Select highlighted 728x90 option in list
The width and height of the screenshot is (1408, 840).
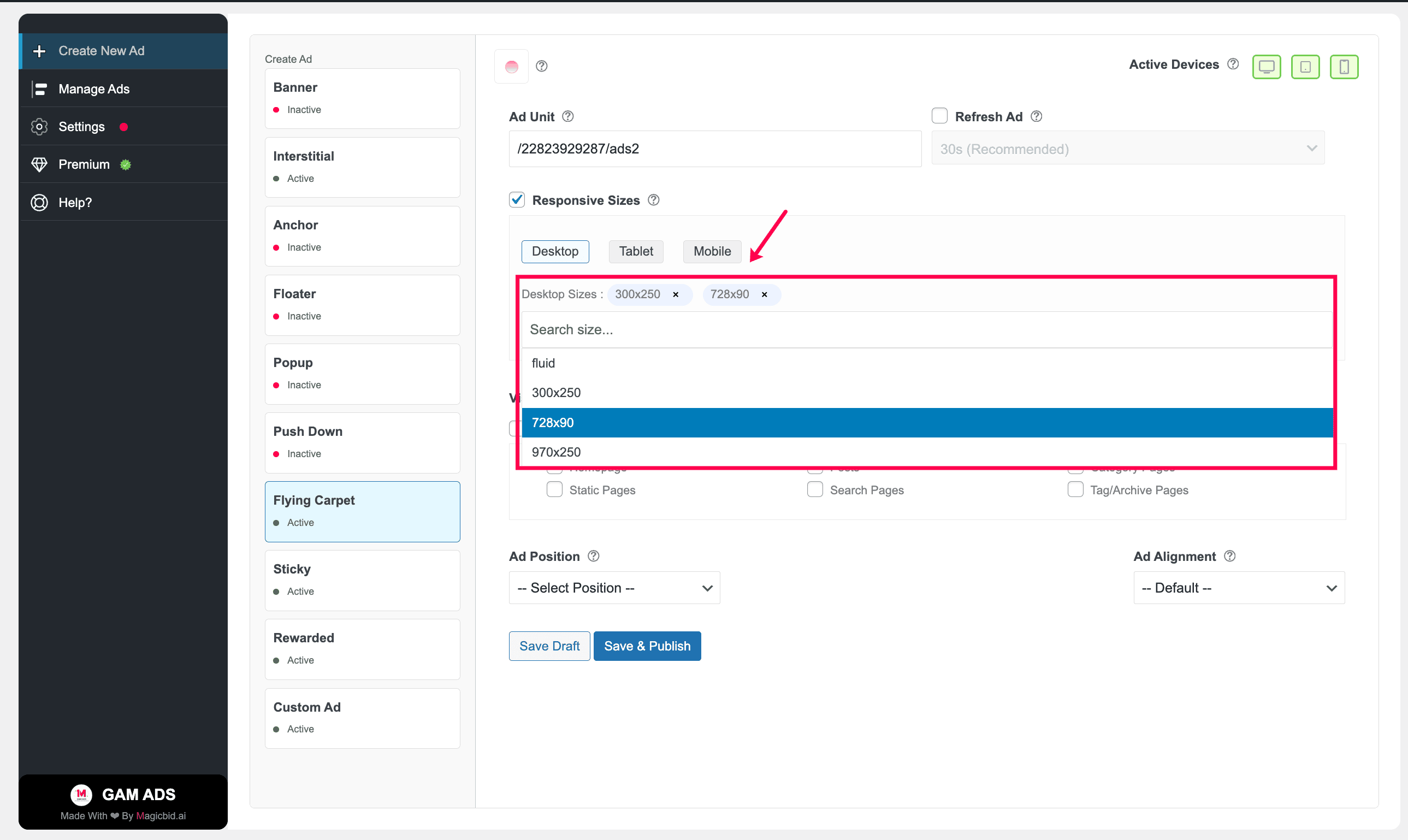pyautogui.click(x=927, y=423)
